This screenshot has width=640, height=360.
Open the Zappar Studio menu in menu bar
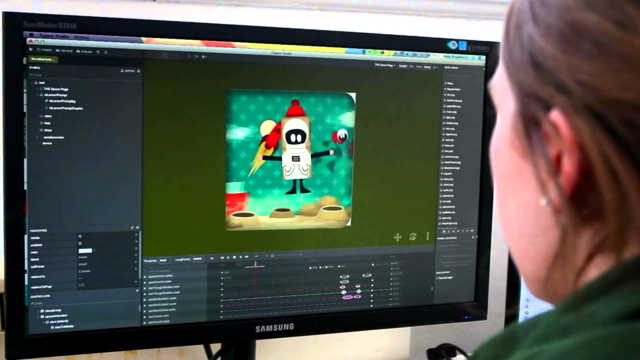[55, 36]
